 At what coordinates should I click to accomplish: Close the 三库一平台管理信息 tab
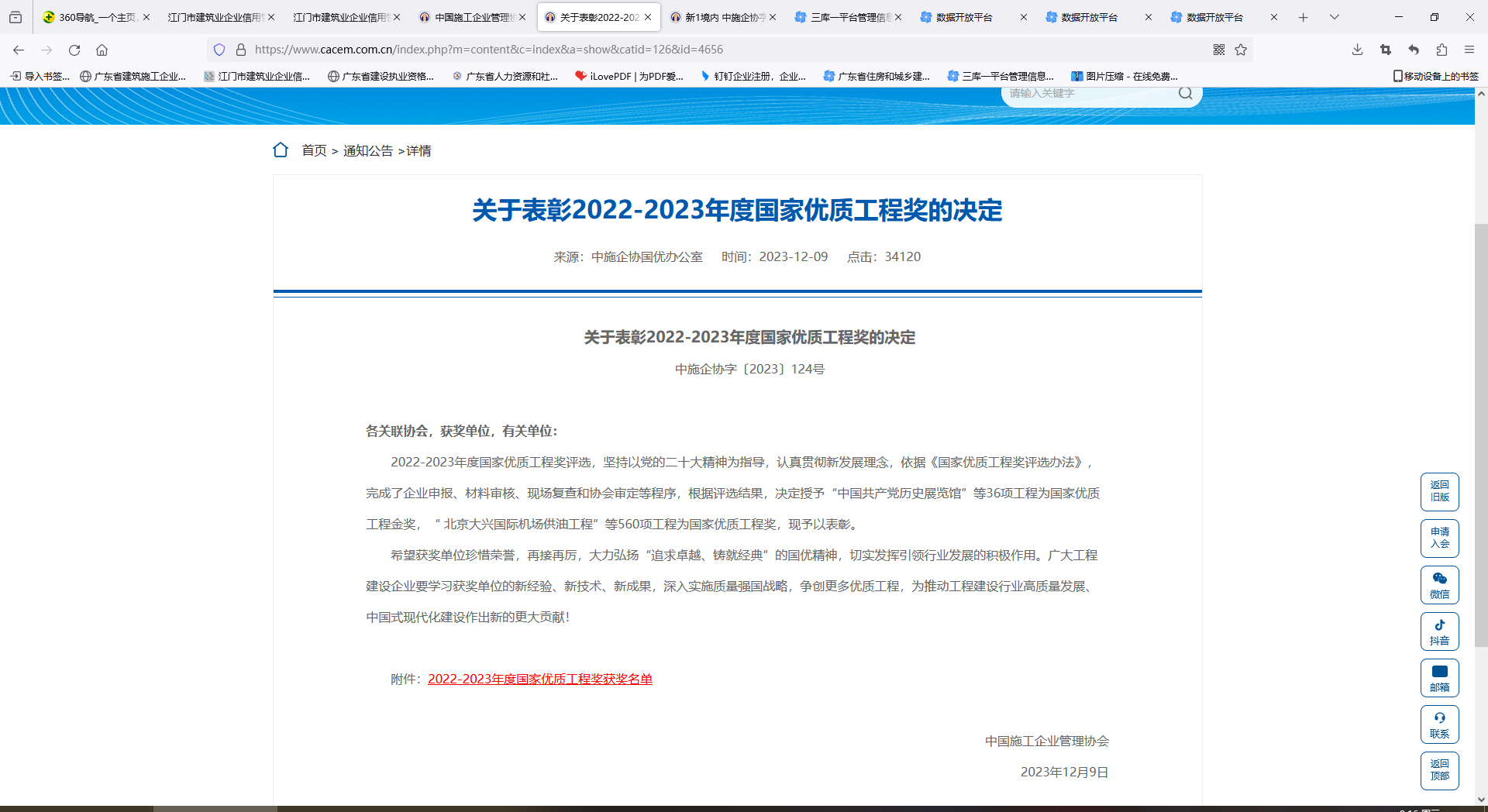click(x=898, y=17)
